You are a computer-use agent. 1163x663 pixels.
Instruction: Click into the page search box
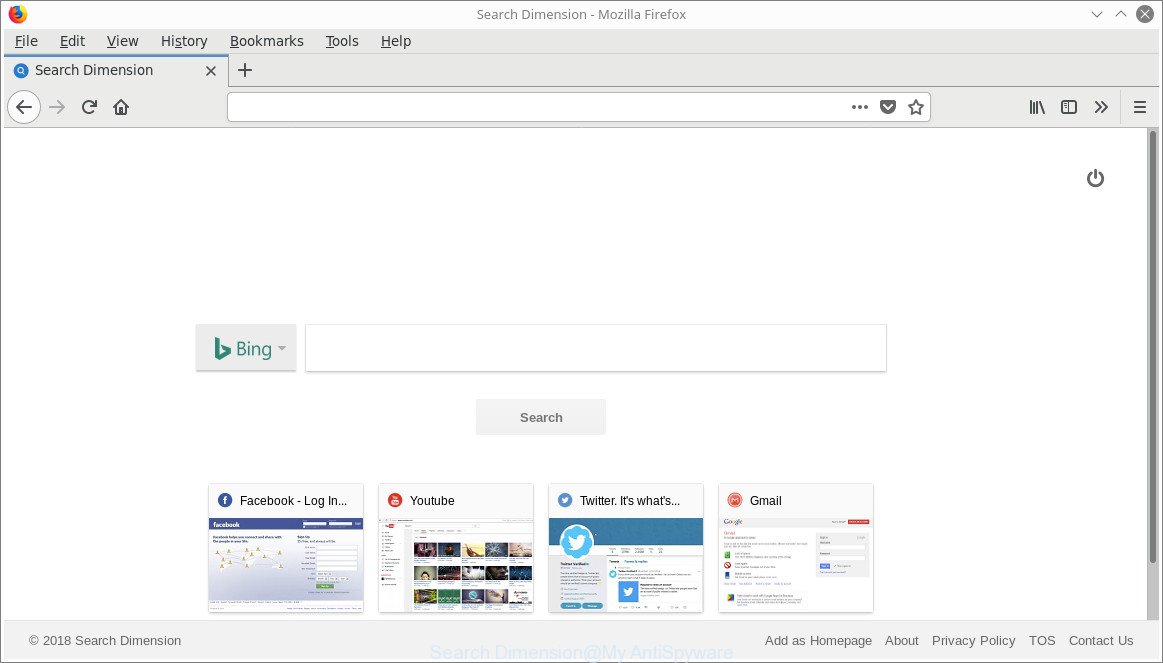(x=596, y=348)
